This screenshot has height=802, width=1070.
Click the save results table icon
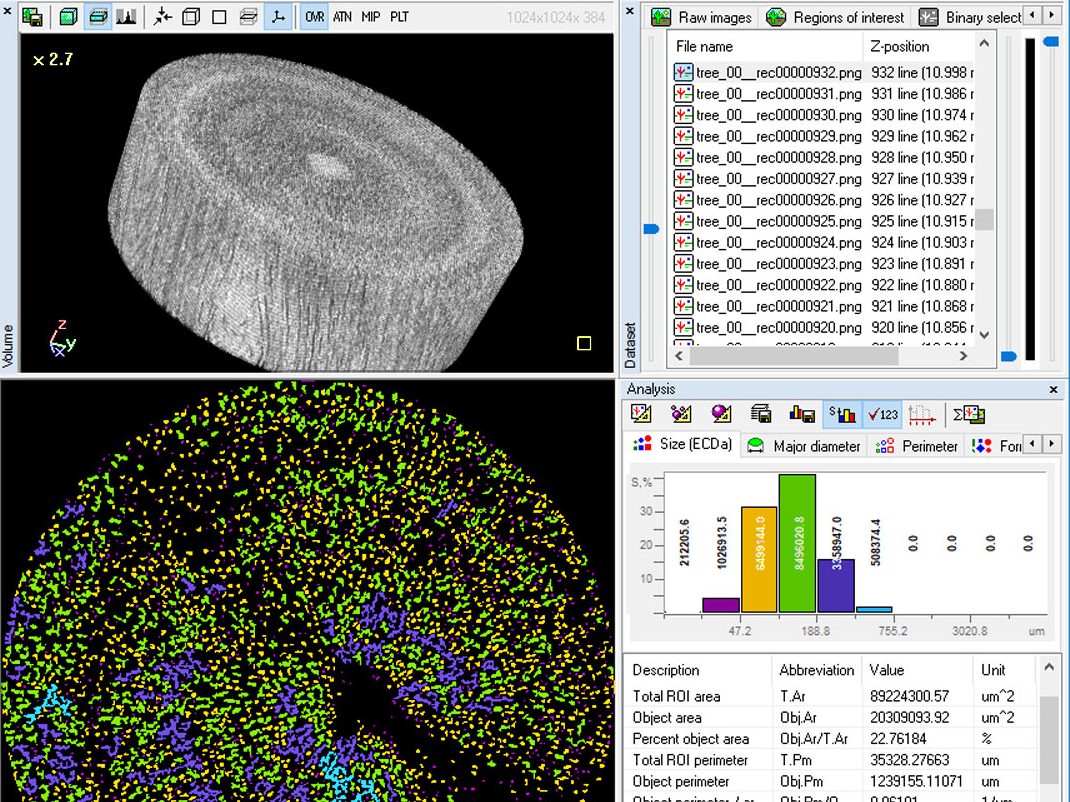(762, 413)
